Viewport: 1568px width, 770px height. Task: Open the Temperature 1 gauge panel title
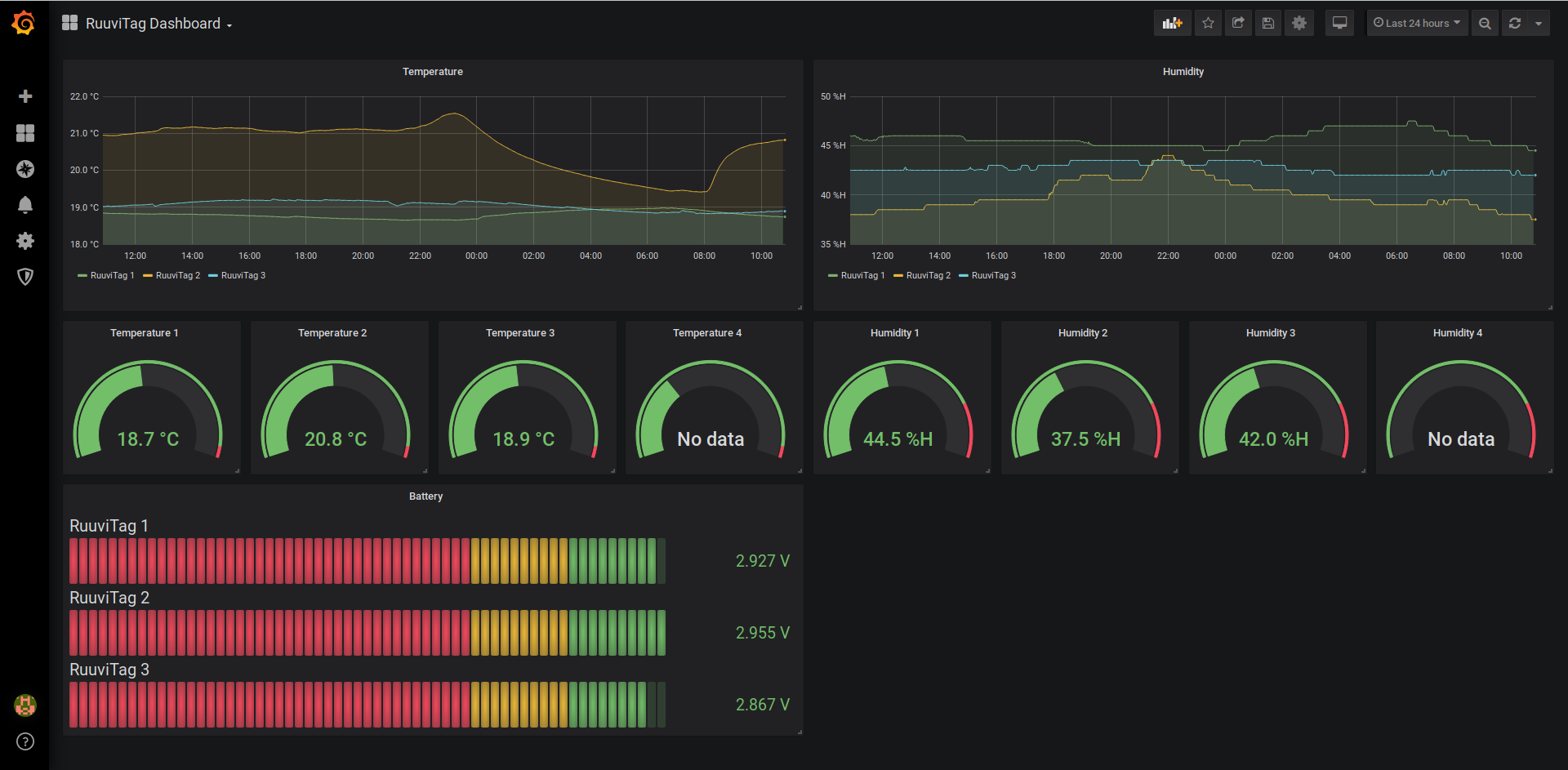pos(145,333)
